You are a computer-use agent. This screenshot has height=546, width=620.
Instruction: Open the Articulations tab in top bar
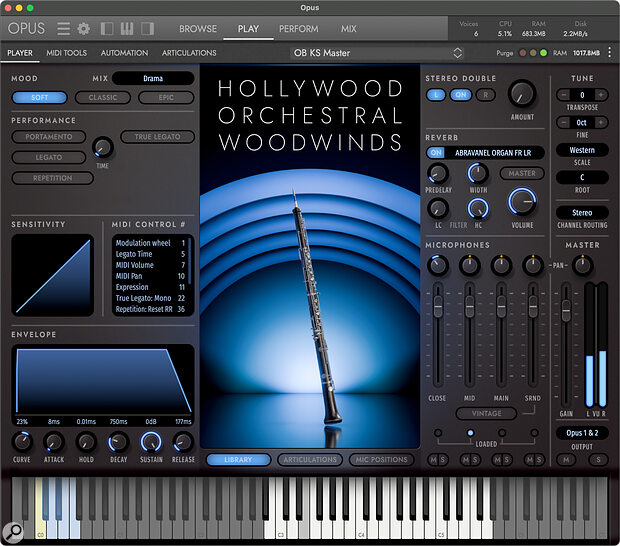[189, 53]
